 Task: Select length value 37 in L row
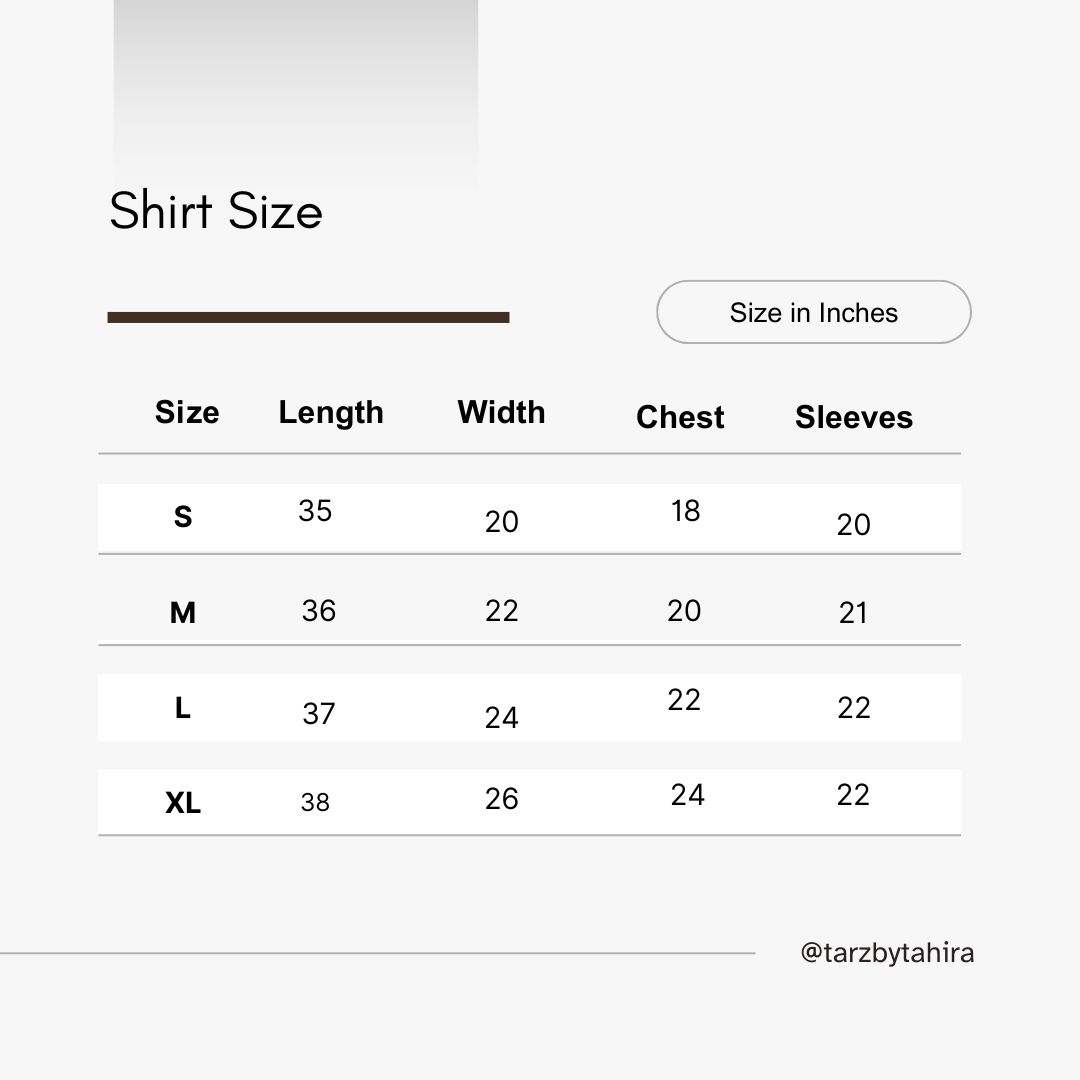click(319, 713)
